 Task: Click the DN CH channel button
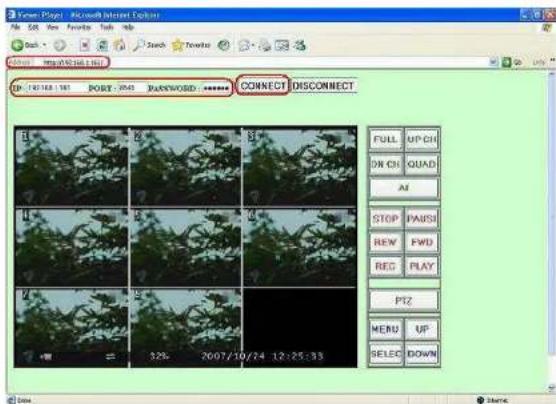(x=386, y=164)
